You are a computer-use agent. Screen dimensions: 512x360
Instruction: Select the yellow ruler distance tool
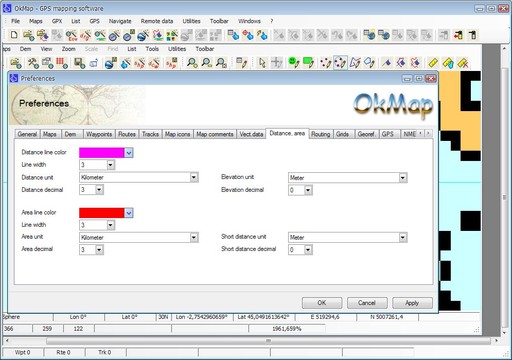click(x=433, y=62)
